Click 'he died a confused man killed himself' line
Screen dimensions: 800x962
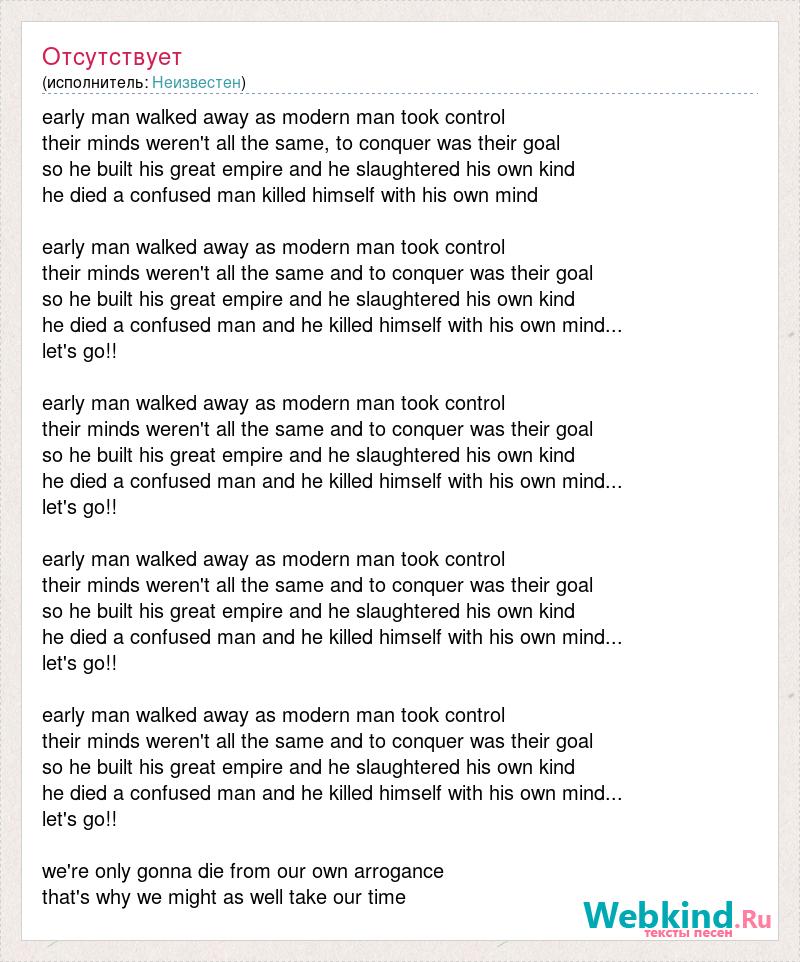290,195
